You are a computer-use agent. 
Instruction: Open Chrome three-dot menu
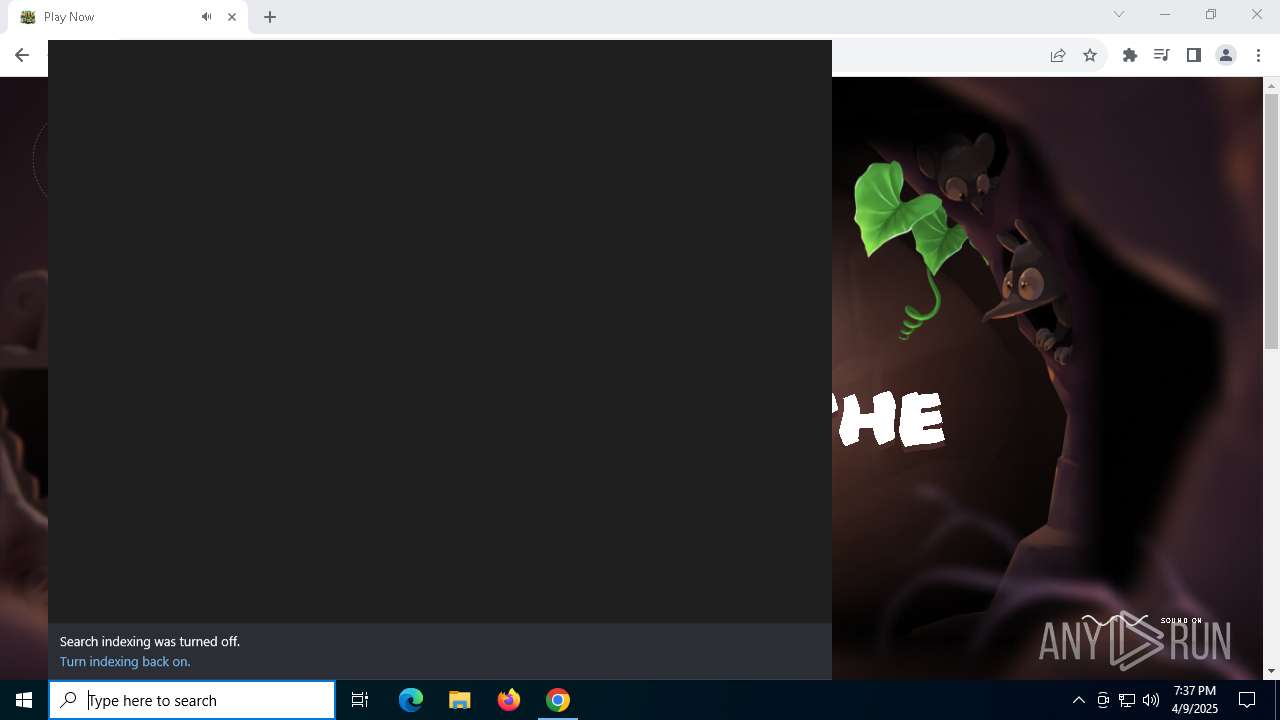click(x=1259, y=55)
